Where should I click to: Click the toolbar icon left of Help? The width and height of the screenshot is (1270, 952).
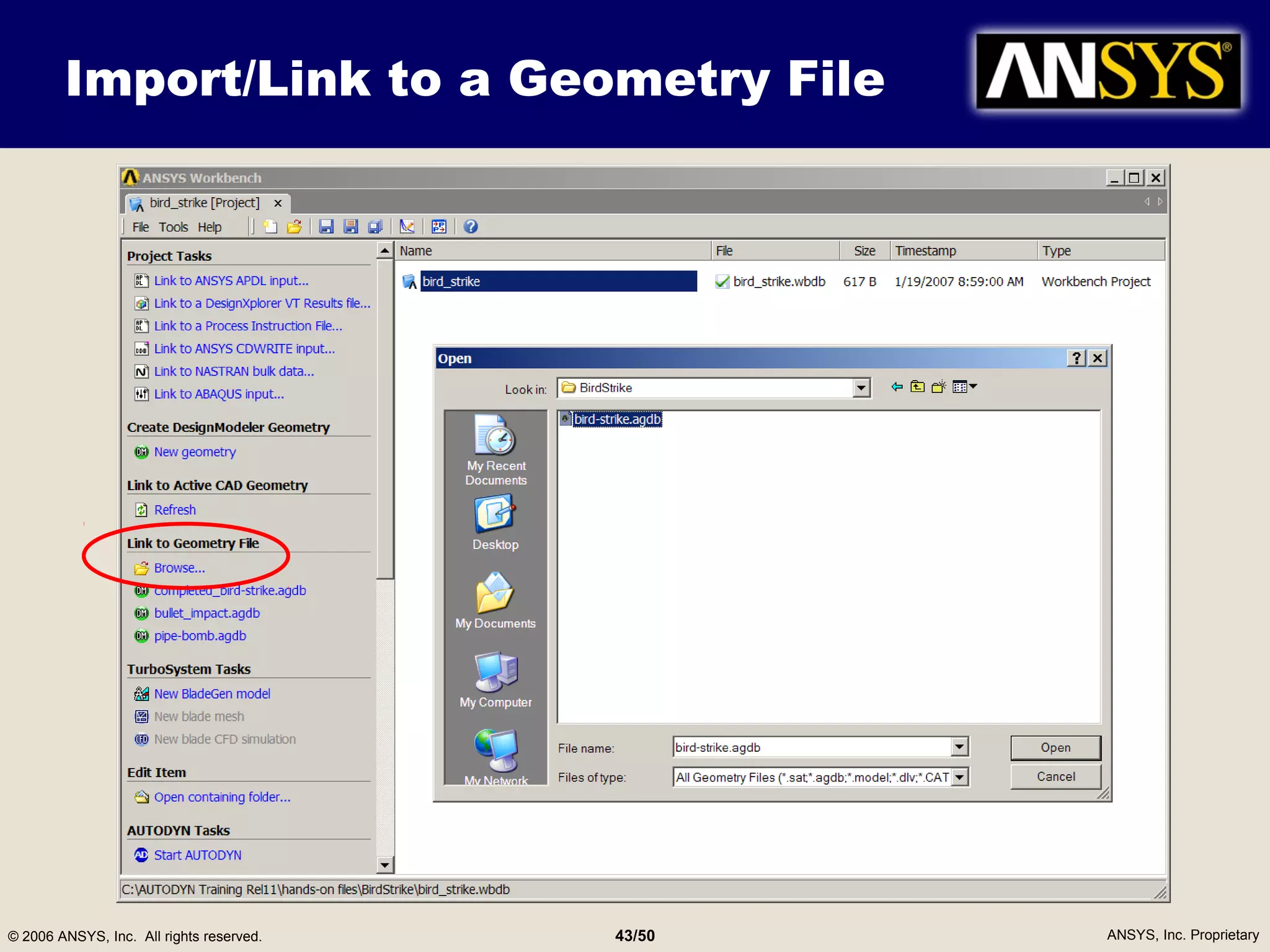click(439, 227)
